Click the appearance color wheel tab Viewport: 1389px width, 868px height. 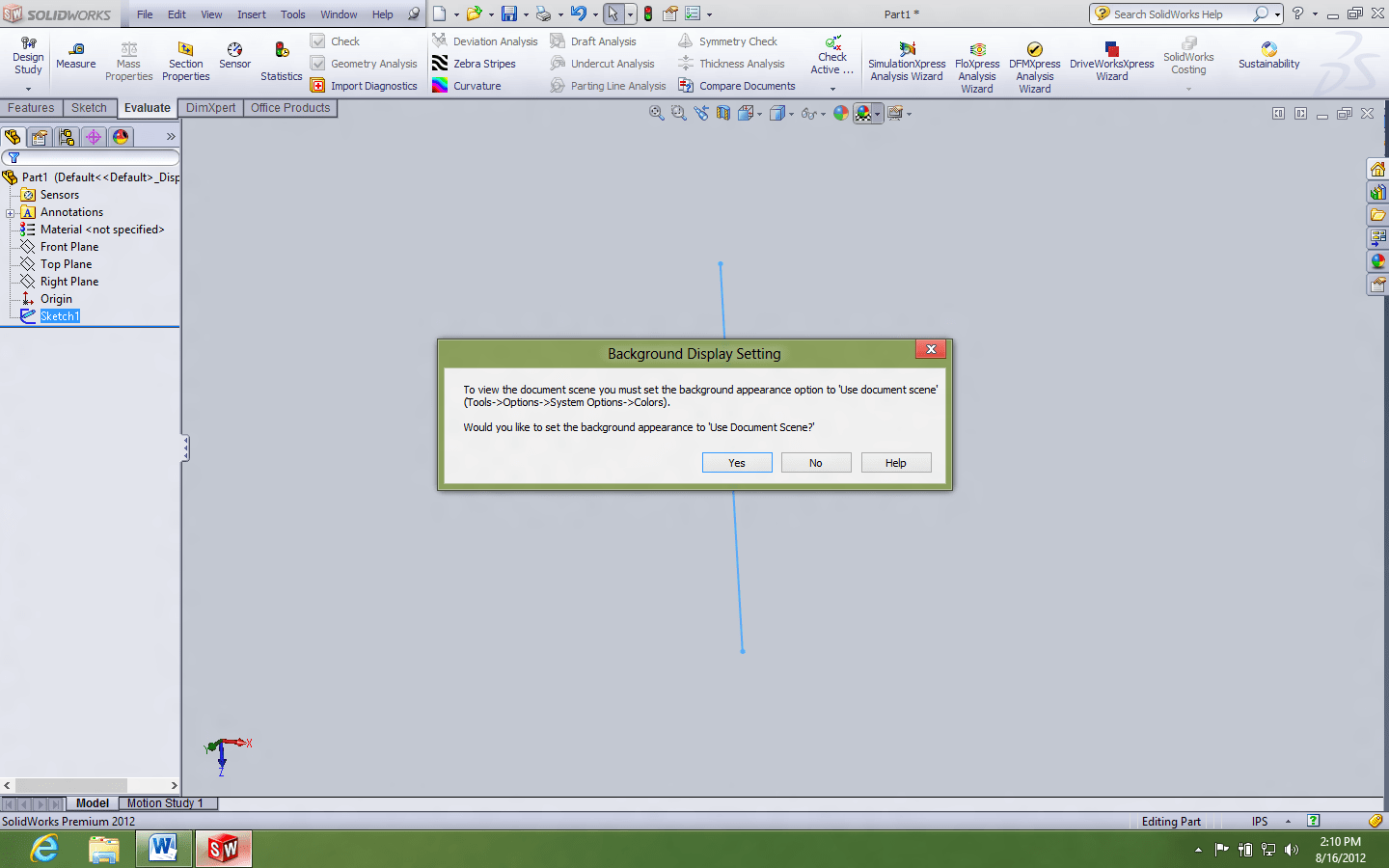click(121, 137)
